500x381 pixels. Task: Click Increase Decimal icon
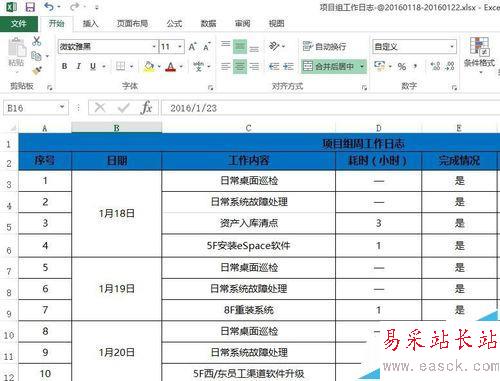[435, 66]
